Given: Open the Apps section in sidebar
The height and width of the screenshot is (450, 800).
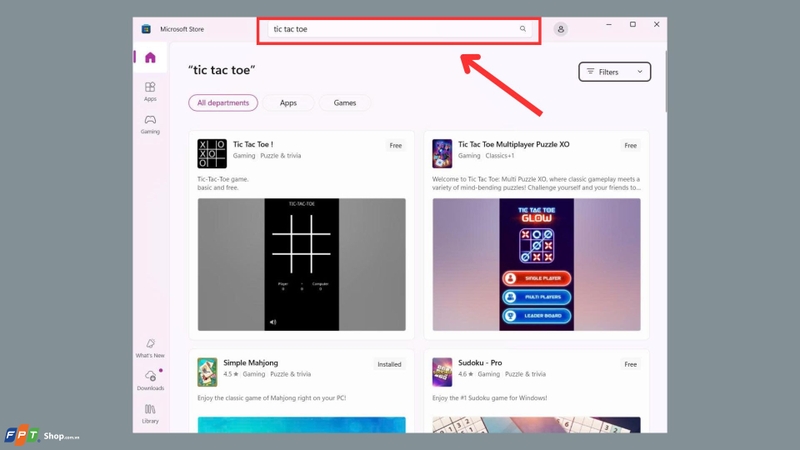Looking at the screenshot, I should coord(150,91).
